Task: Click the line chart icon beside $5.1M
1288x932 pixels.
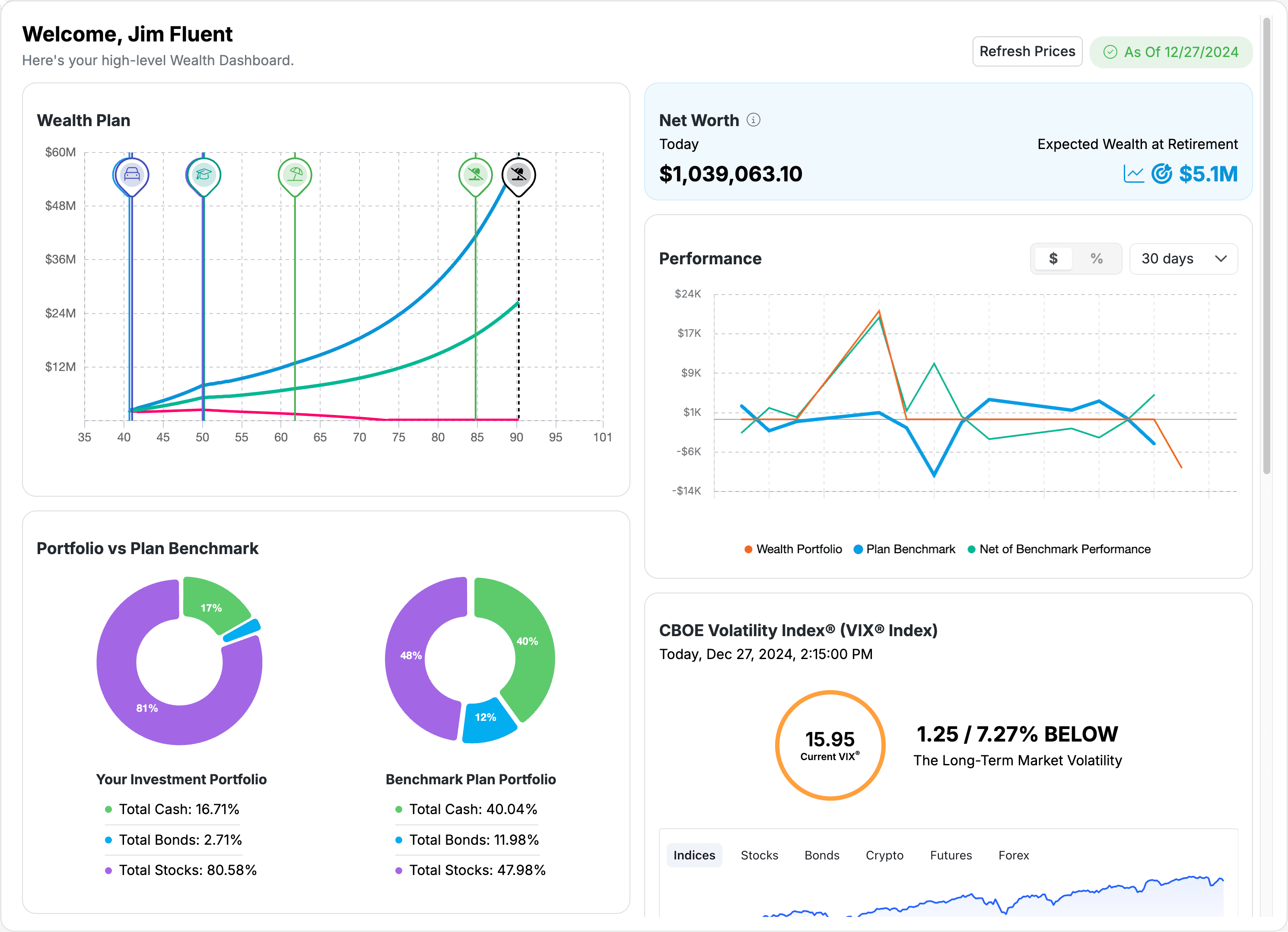Action: [1133, 174]
